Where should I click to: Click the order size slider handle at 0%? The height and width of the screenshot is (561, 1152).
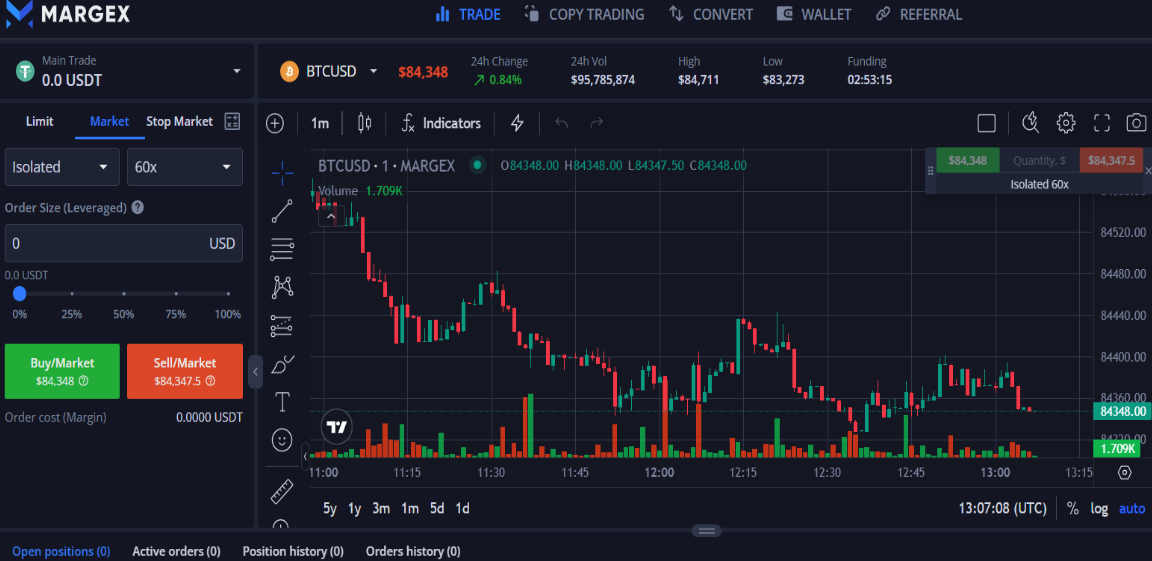(20, 294)
